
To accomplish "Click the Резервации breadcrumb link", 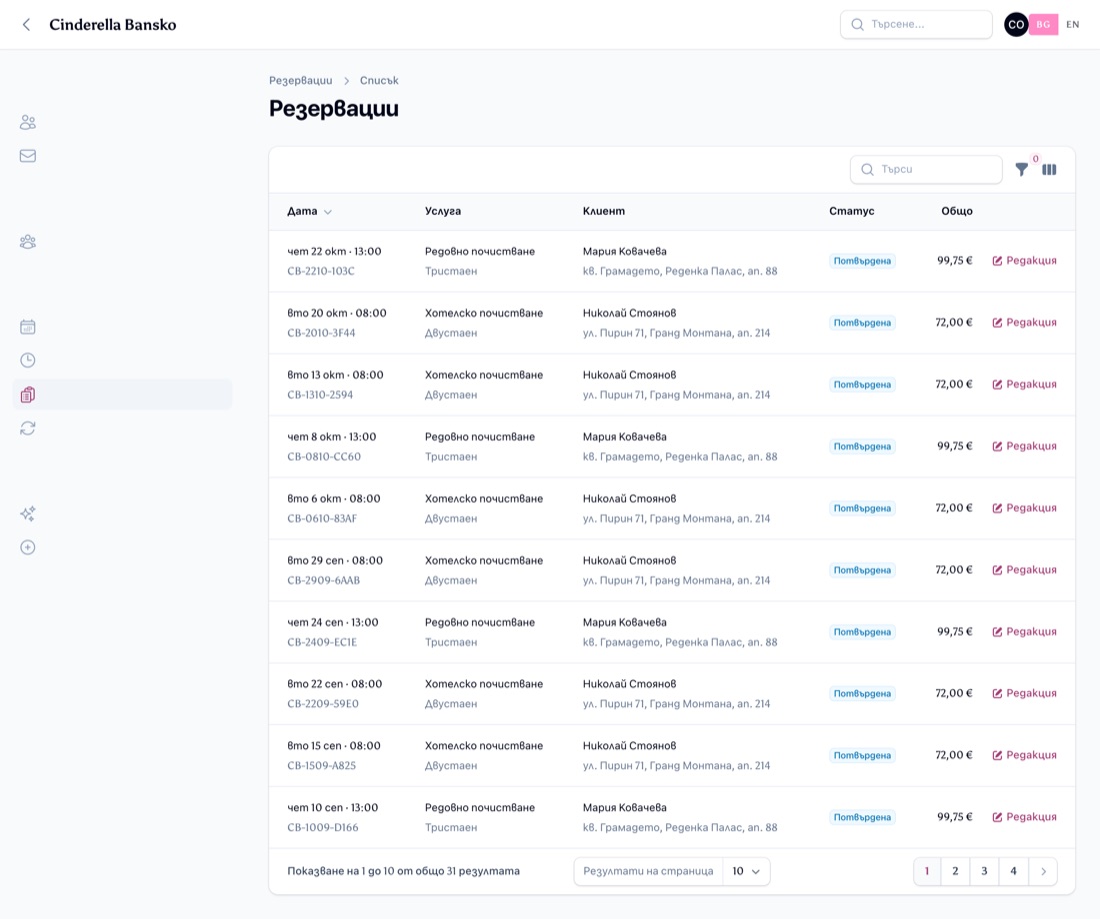I will click(300, 80).
